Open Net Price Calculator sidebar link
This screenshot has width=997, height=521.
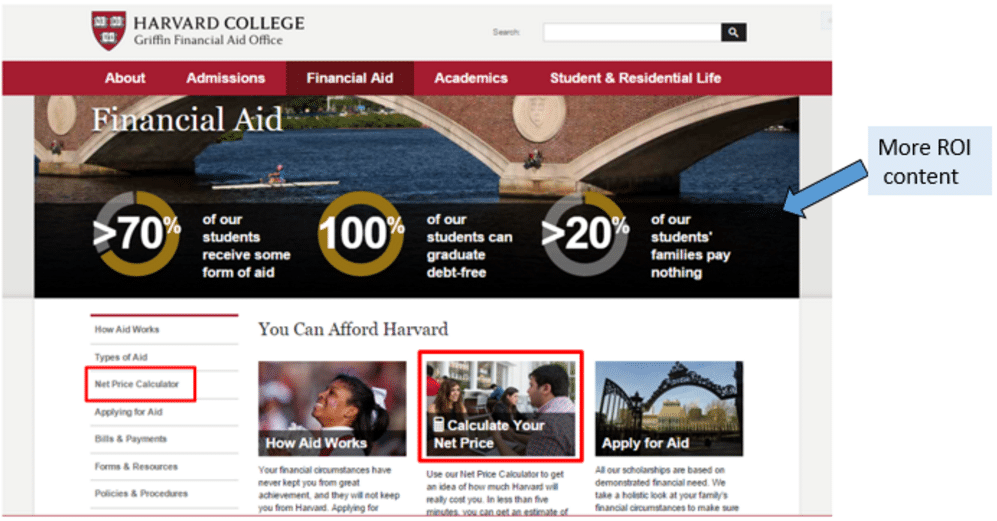tap(137, 384)
